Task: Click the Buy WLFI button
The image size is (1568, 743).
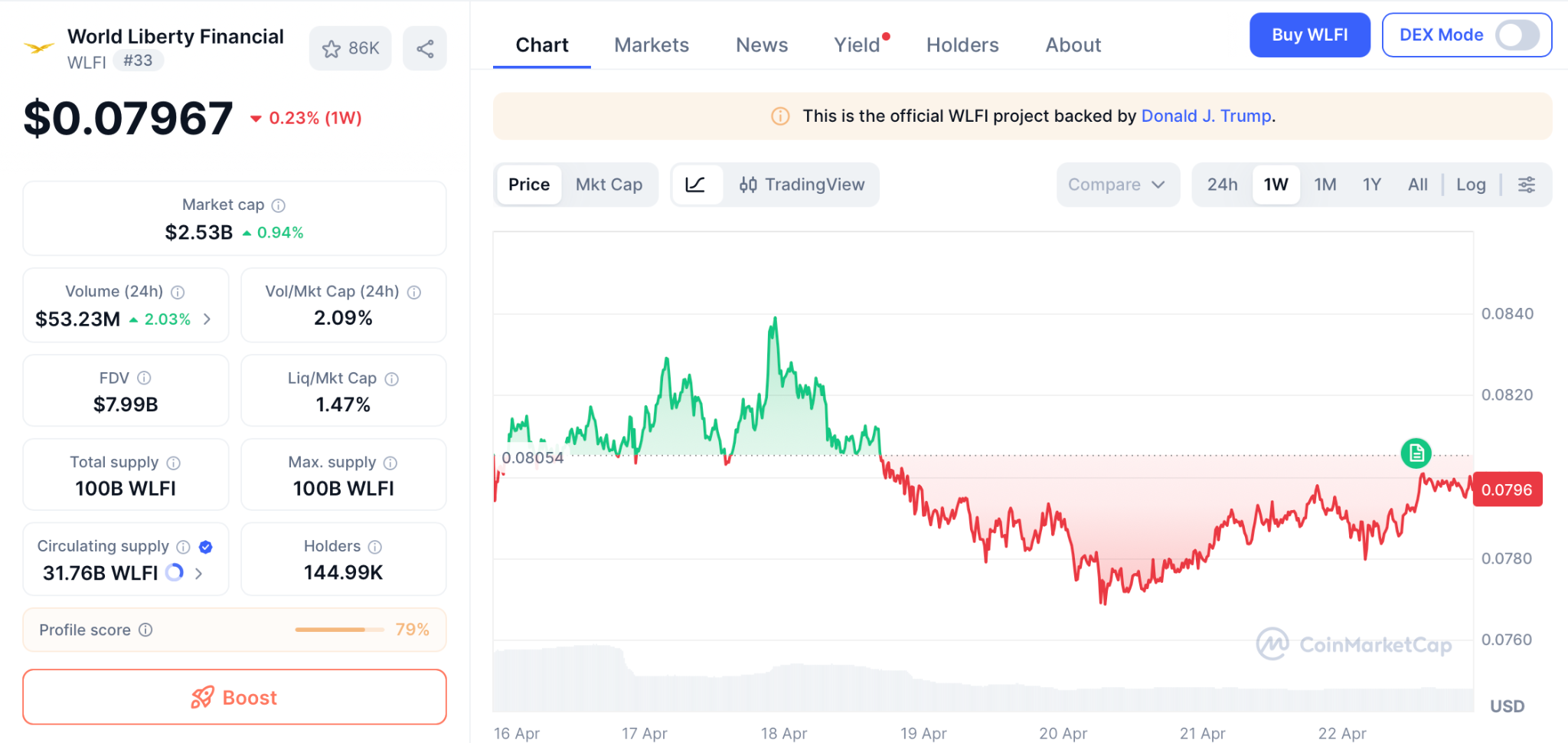Action: click(x=1309, y=35)
